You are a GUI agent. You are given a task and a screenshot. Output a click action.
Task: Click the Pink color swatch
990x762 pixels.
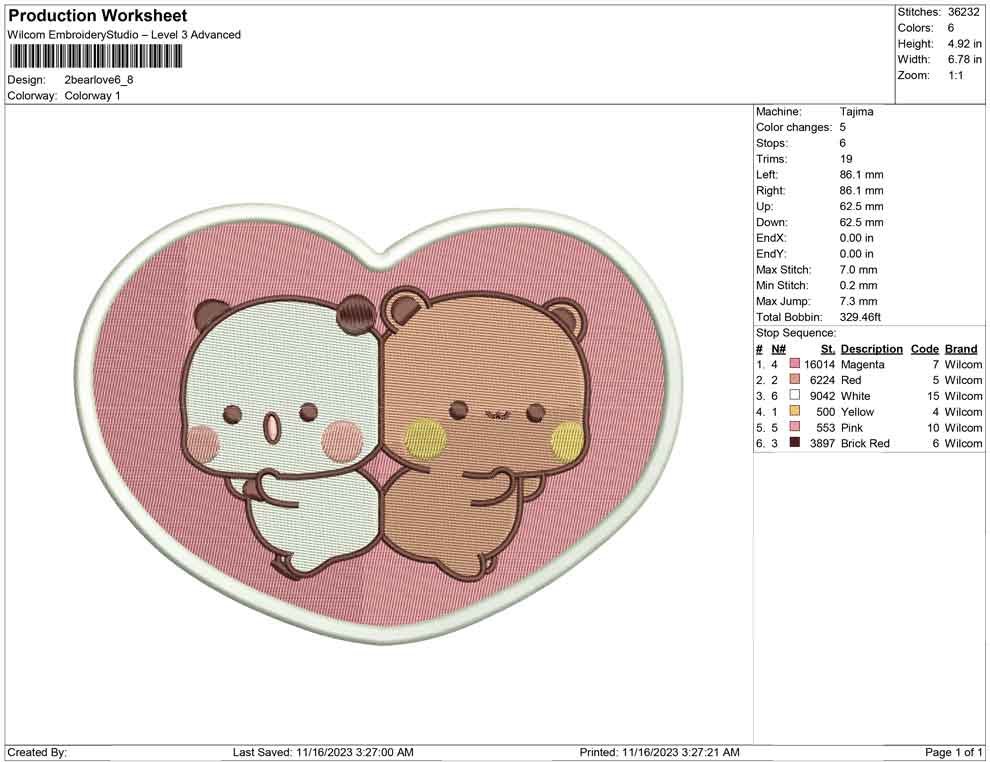point(795,427)
